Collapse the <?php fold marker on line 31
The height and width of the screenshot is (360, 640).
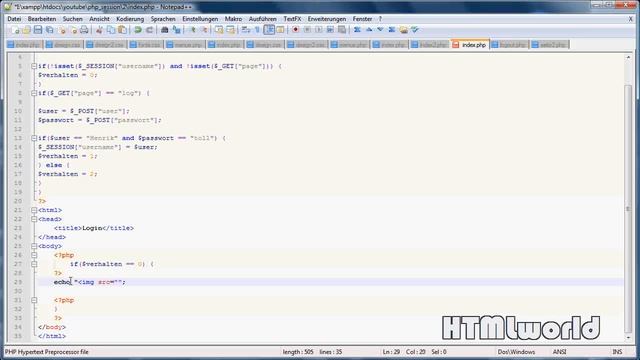(x=34, y=300)
